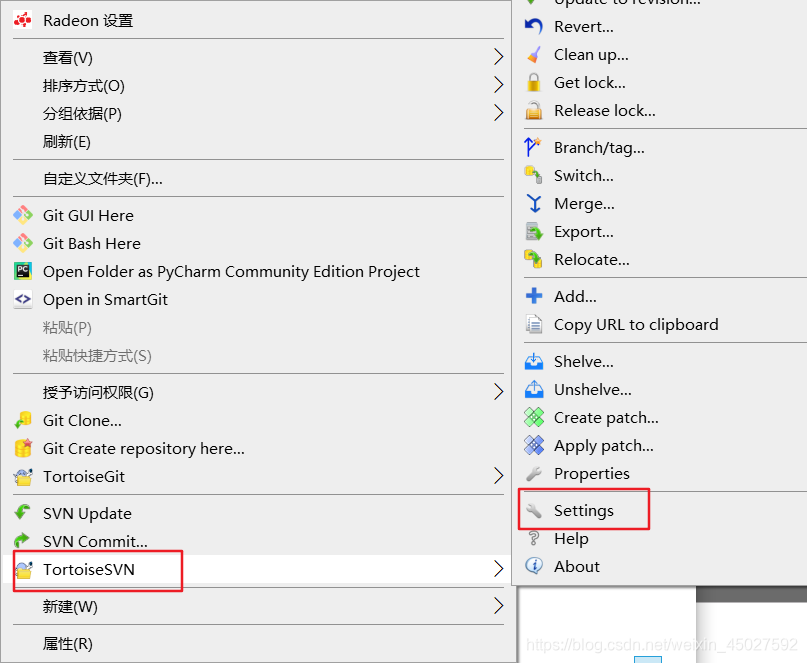Select the Properties label in submenu
The image size is (807, 663).
click(x=592, y=474)
